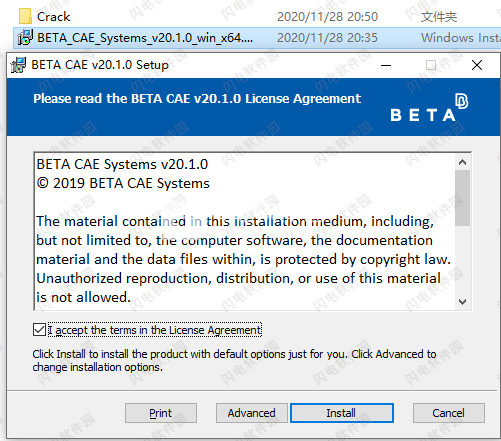Click the BETA logo in the blue banner
Image resolution: width=501 pixels, height=441 pixels.
coord(429,107)
